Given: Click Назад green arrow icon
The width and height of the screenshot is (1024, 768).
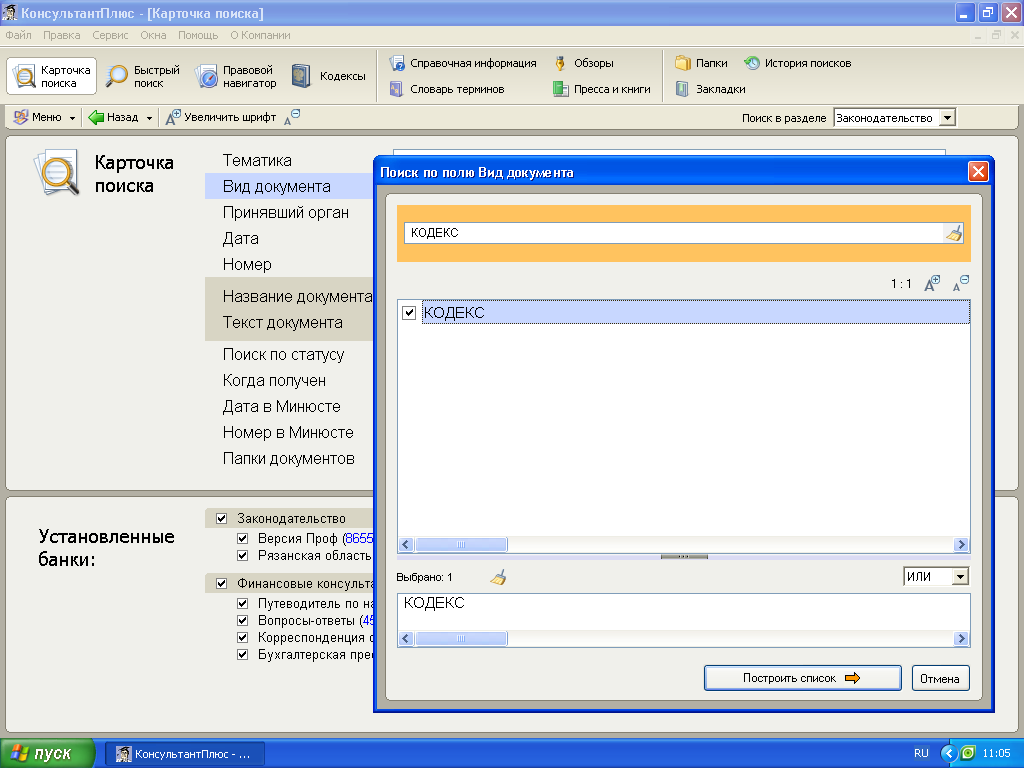Looking at the screenshot, I should pyautogui.click(x=96, y=118).
